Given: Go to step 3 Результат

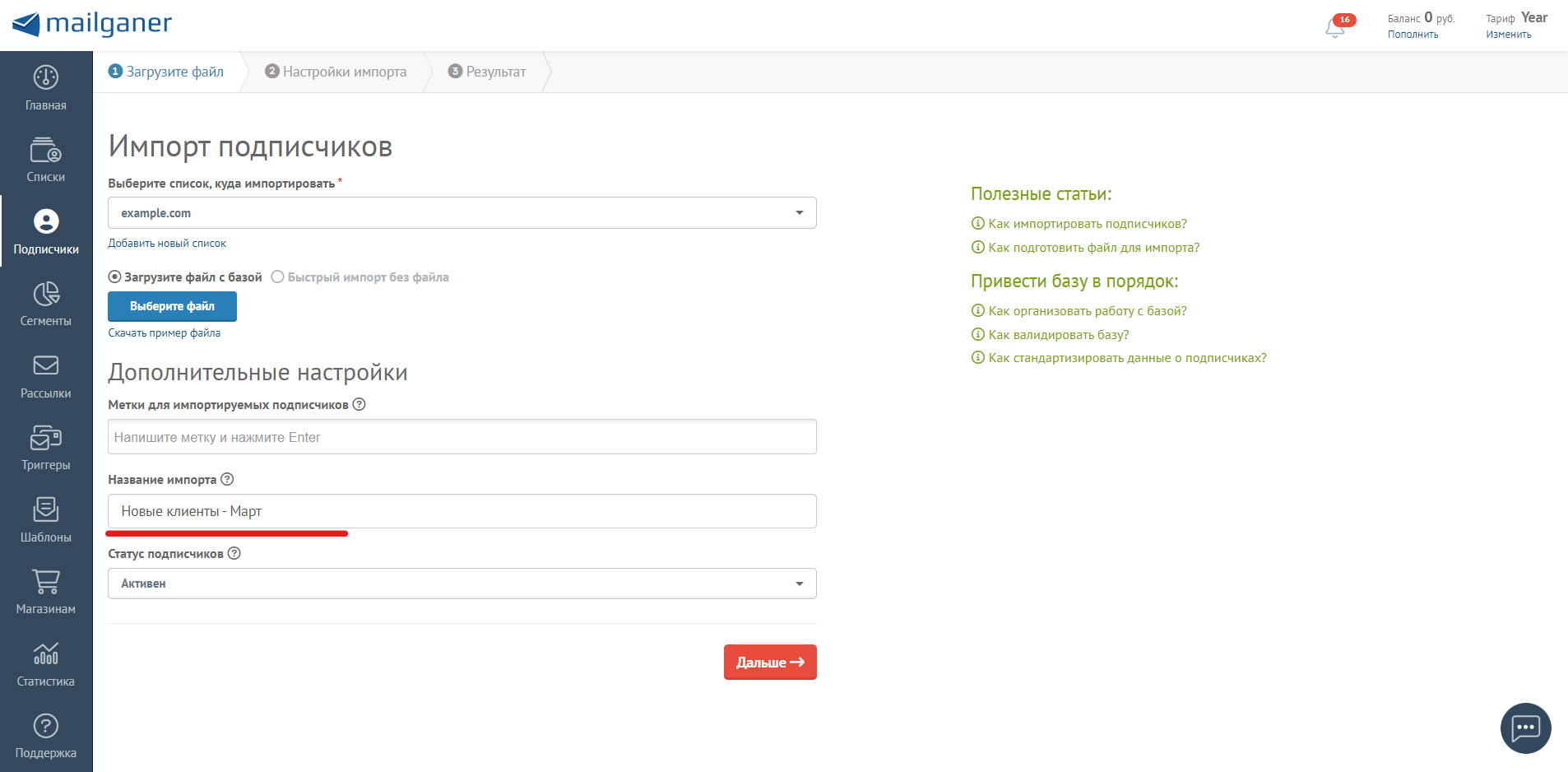Looking at the screenshot, I should (487, 72).
